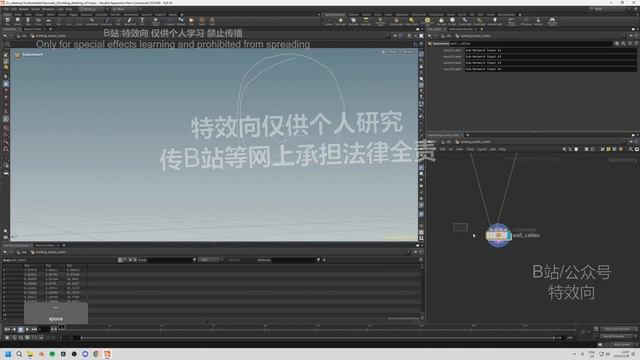Open Windows taskbar Search
This screenshot has height=360, width=640.
click(x=19, y=354)
